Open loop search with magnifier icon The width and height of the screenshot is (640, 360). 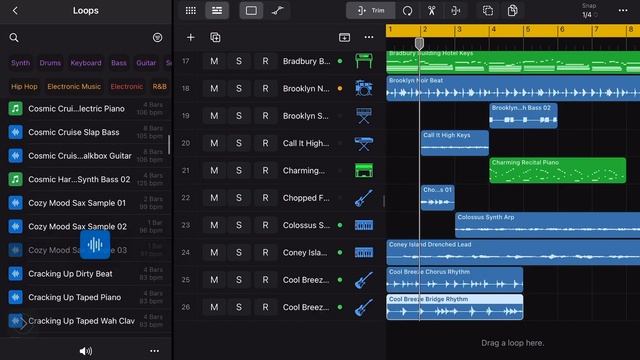pos(14,38)
